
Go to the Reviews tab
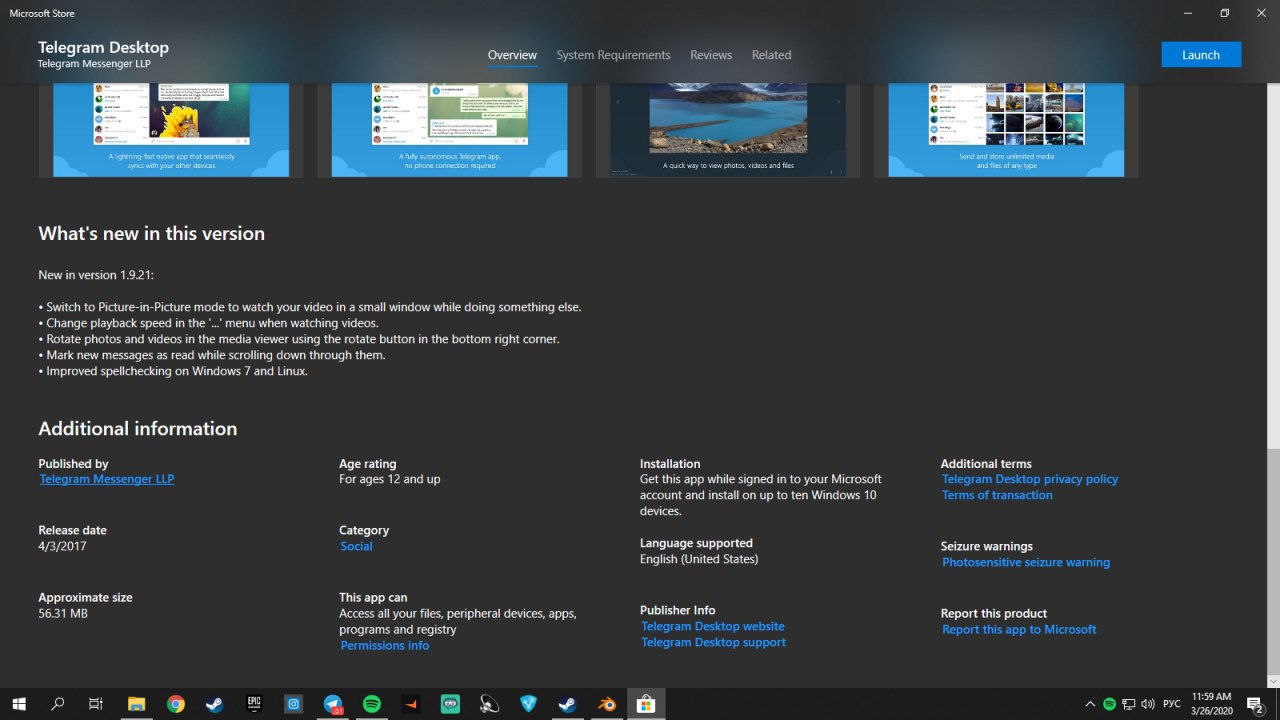tap(711, 55)
